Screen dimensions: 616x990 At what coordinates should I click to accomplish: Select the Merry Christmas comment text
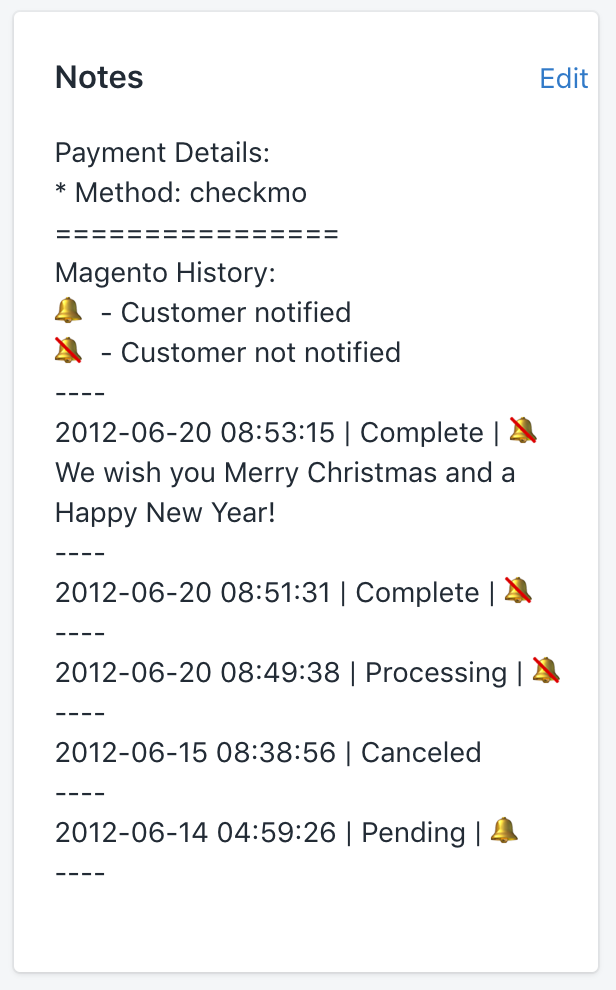(x=285, y=492)
